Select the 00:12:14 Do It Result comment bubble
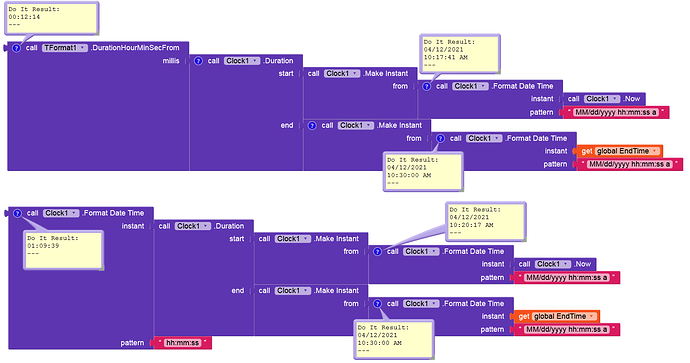This screenshot has width=690, height=363. [x=51, y=18]
